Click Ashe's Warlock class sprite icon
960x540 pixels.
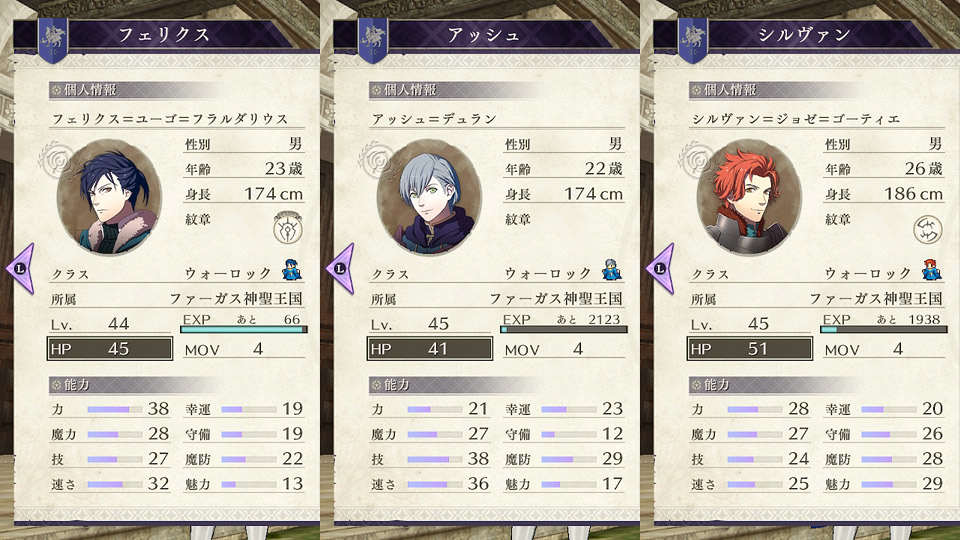point(612,270)
